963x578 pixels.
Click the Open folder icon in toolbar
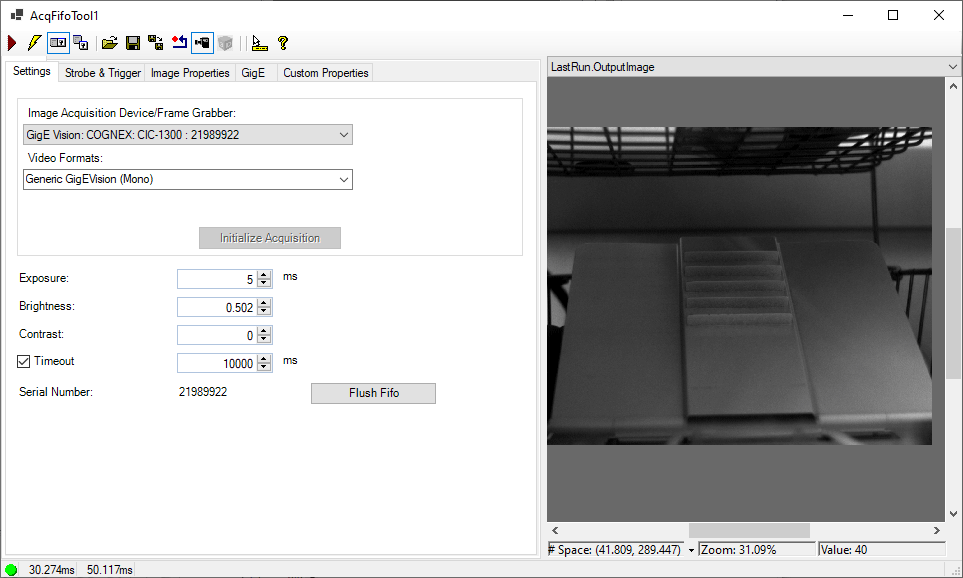[110, 43]
